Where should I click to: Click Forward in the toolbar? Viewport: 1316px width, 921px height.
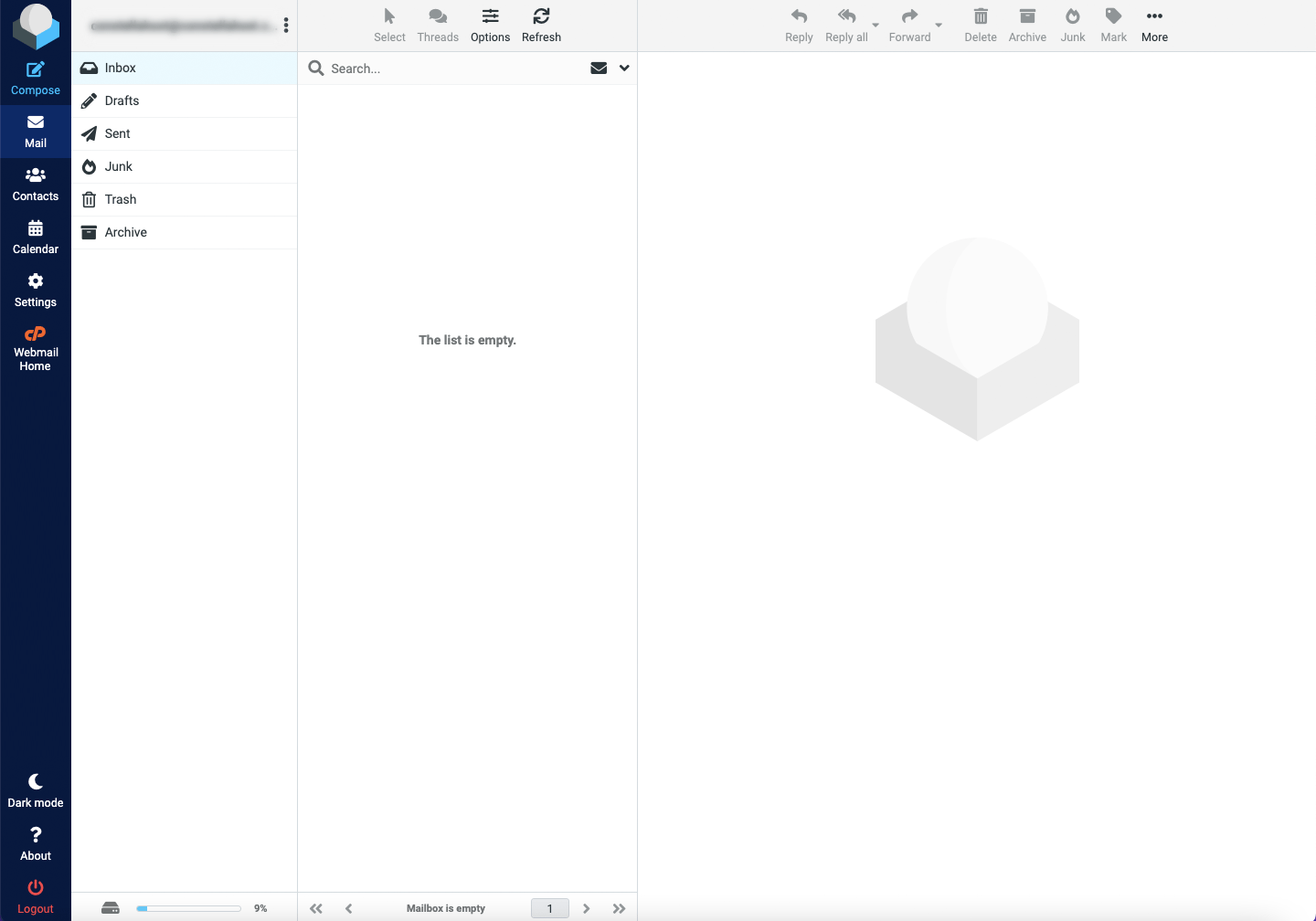[909, 26]
